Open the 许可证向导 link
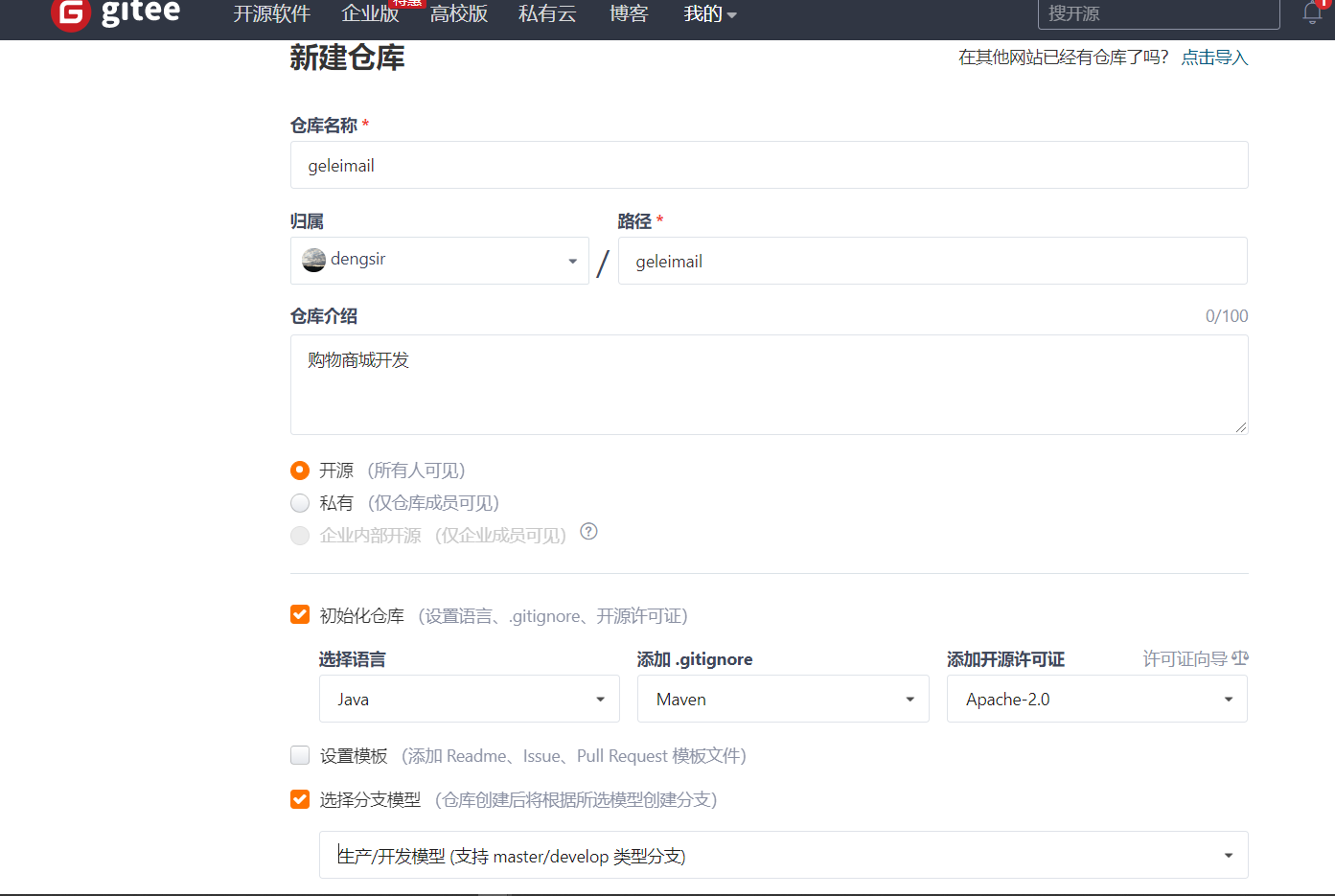This screenshot has width=1335, height=896. pyautogui.click(x=1185, y=658)
